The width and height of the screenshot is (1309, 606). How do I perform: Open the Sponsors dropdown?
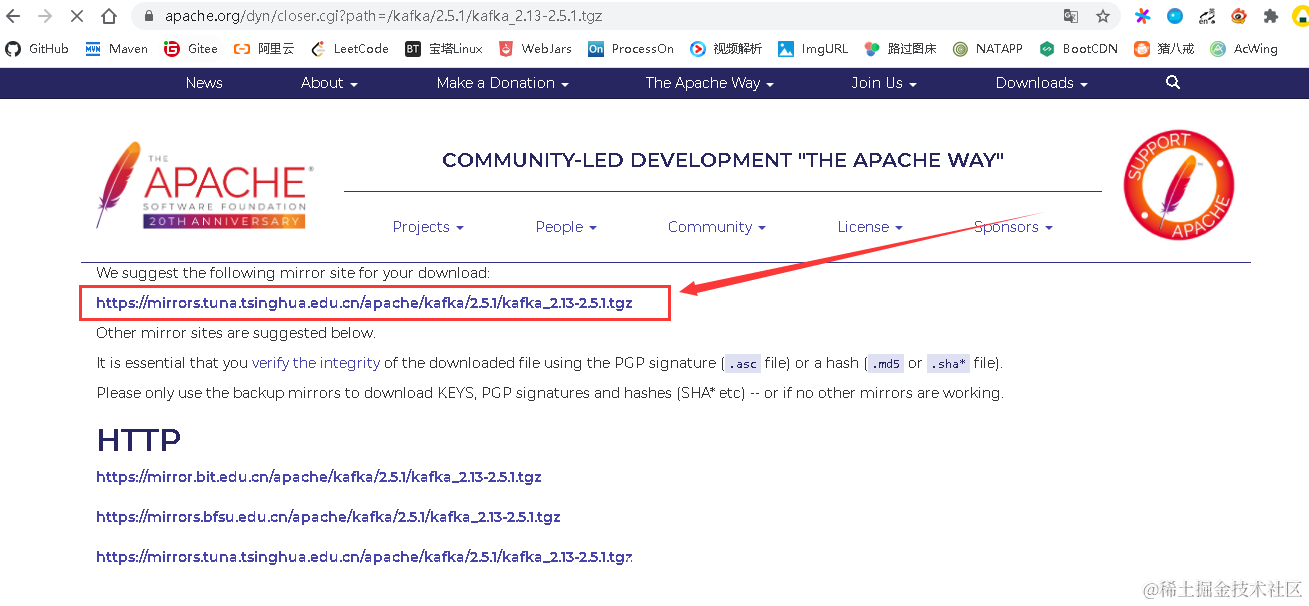[x=1013, y=227]
